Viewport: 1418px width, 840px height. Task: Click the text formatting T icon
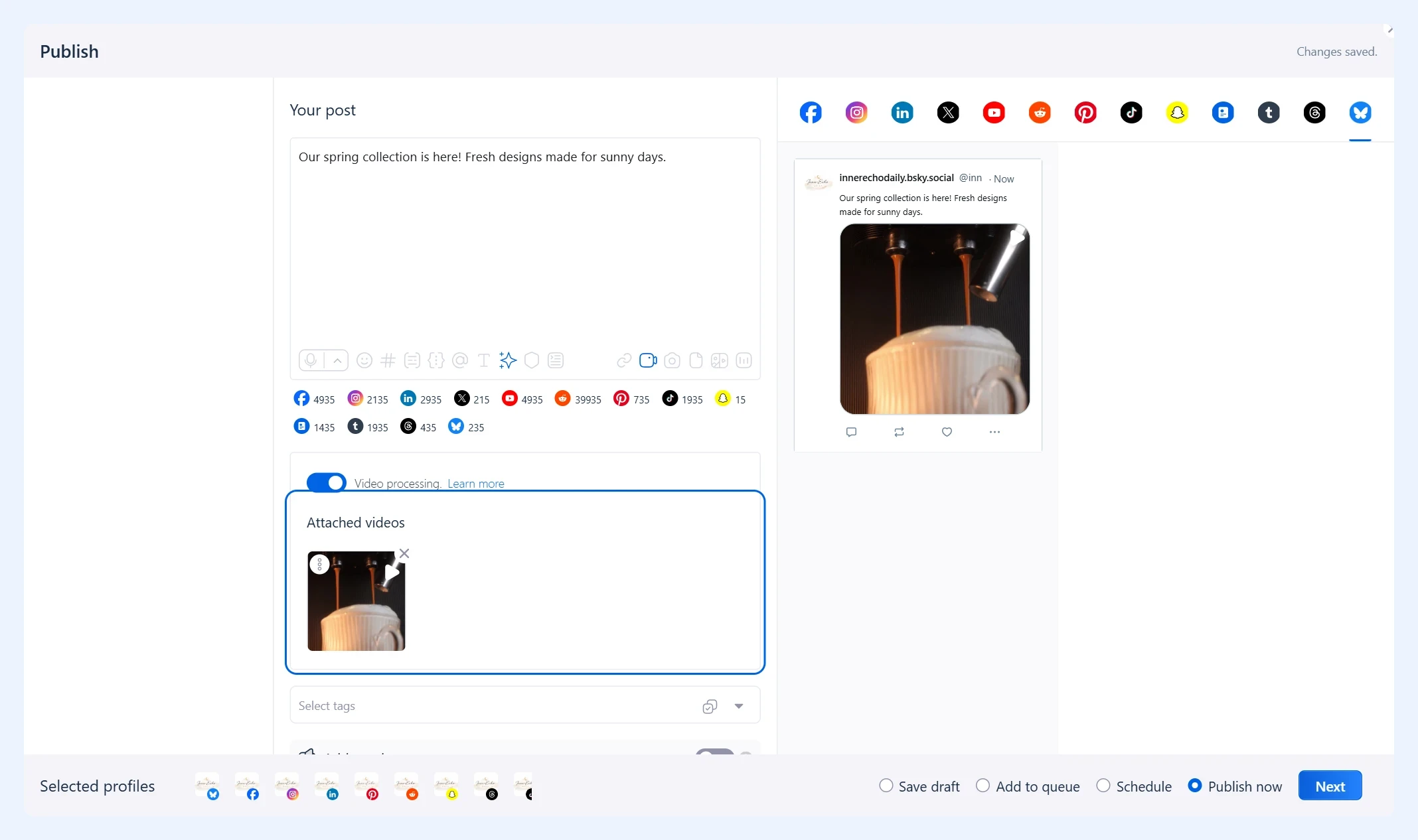[484, 360]
